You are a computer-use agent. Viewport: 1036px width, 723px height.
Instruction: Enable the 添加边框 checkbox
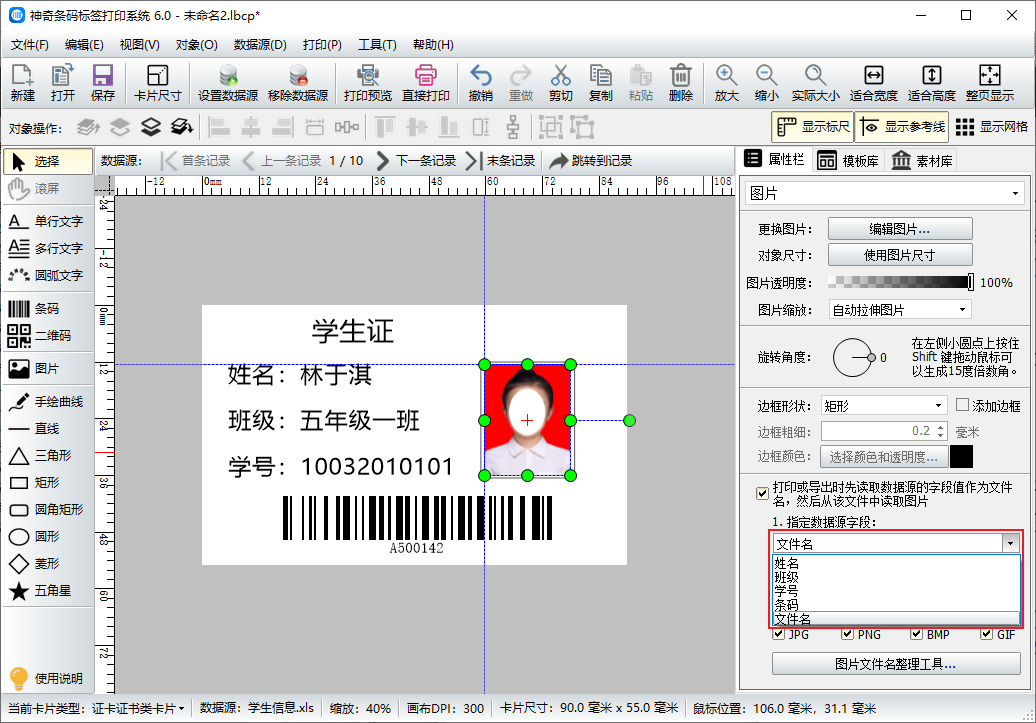click(963, 406)
